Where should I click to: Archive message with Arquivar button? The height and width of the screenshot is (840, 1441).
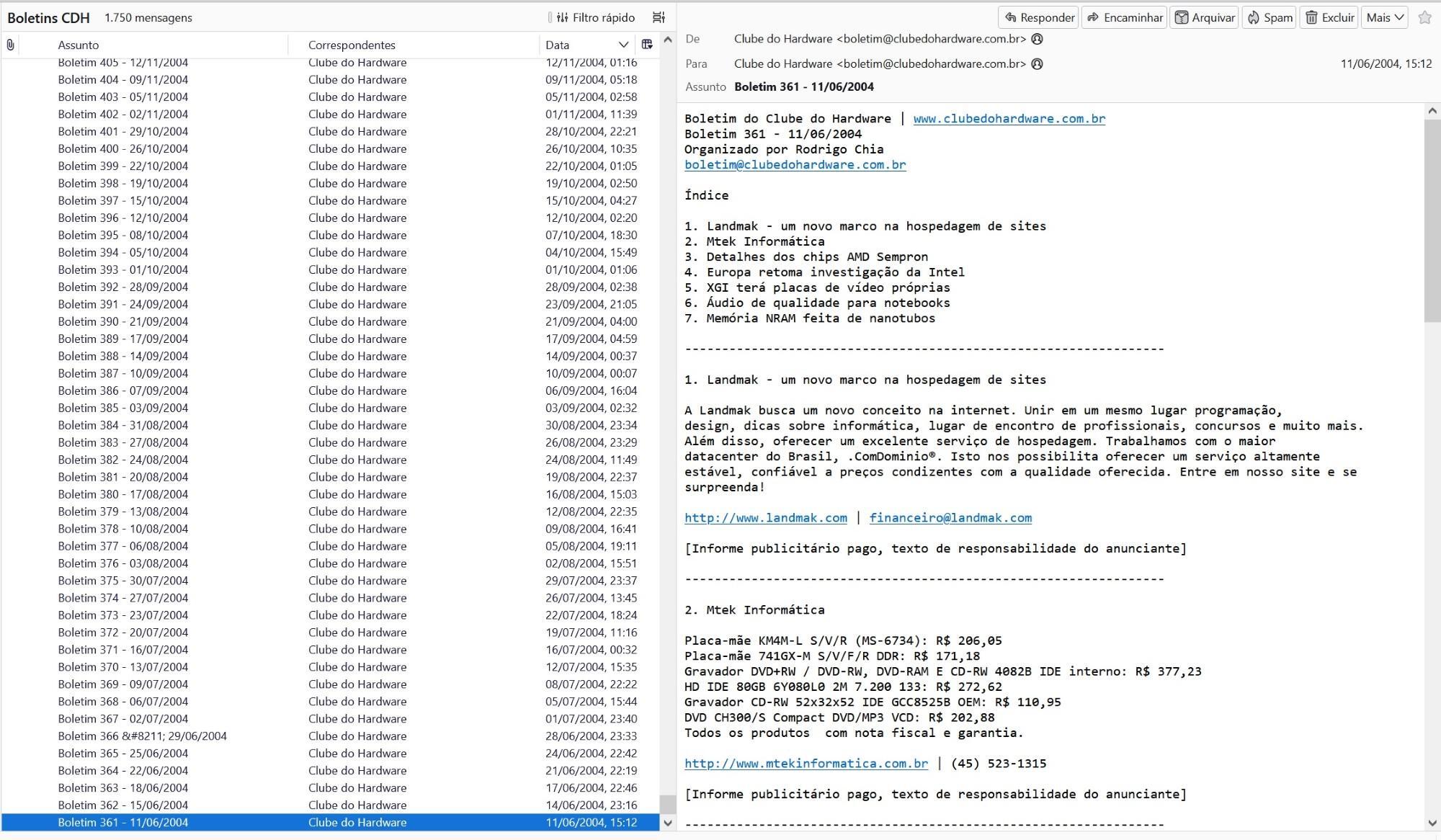pos(1205,17)
